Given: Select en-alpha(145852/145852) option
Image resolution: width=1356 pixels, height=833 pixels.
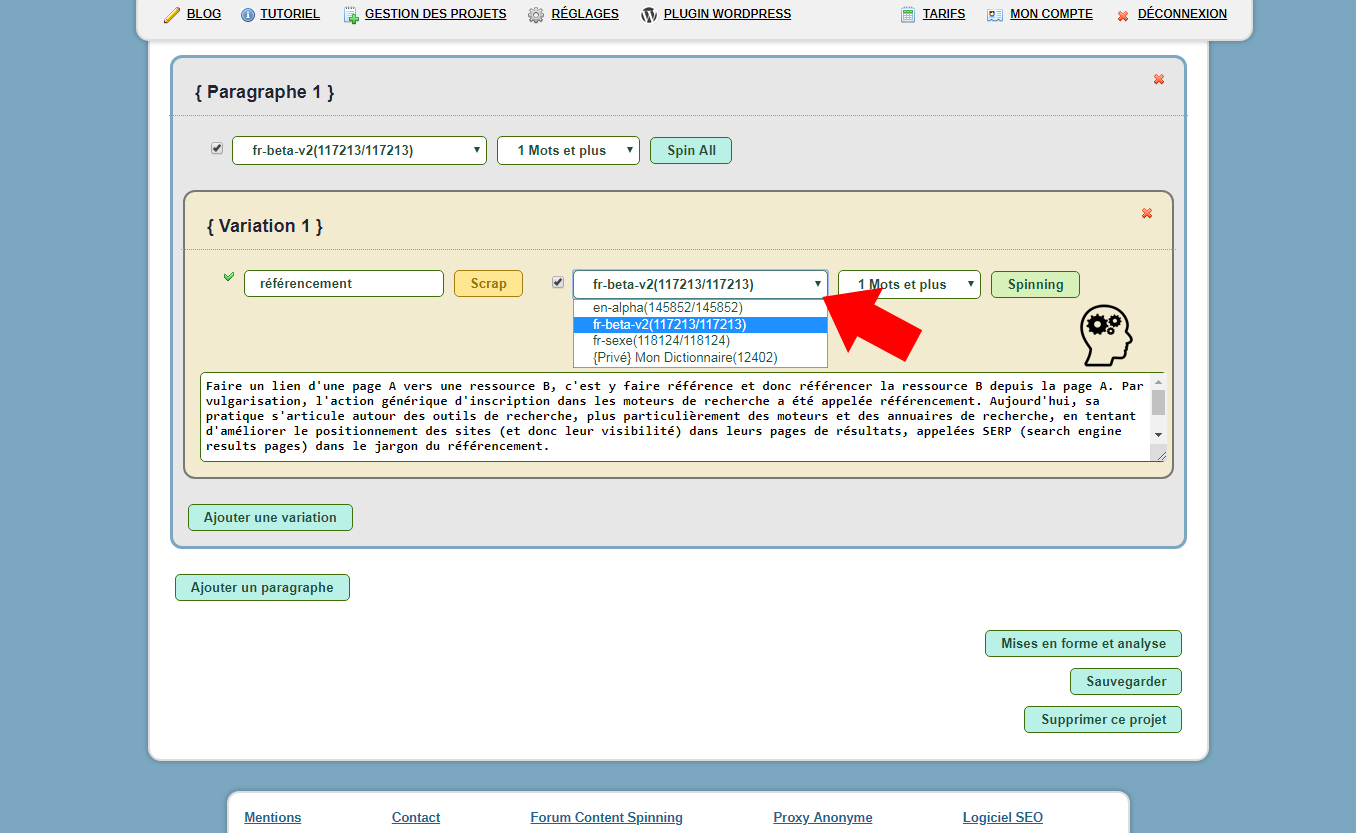Looking at the screenshot, I should 700,308.
